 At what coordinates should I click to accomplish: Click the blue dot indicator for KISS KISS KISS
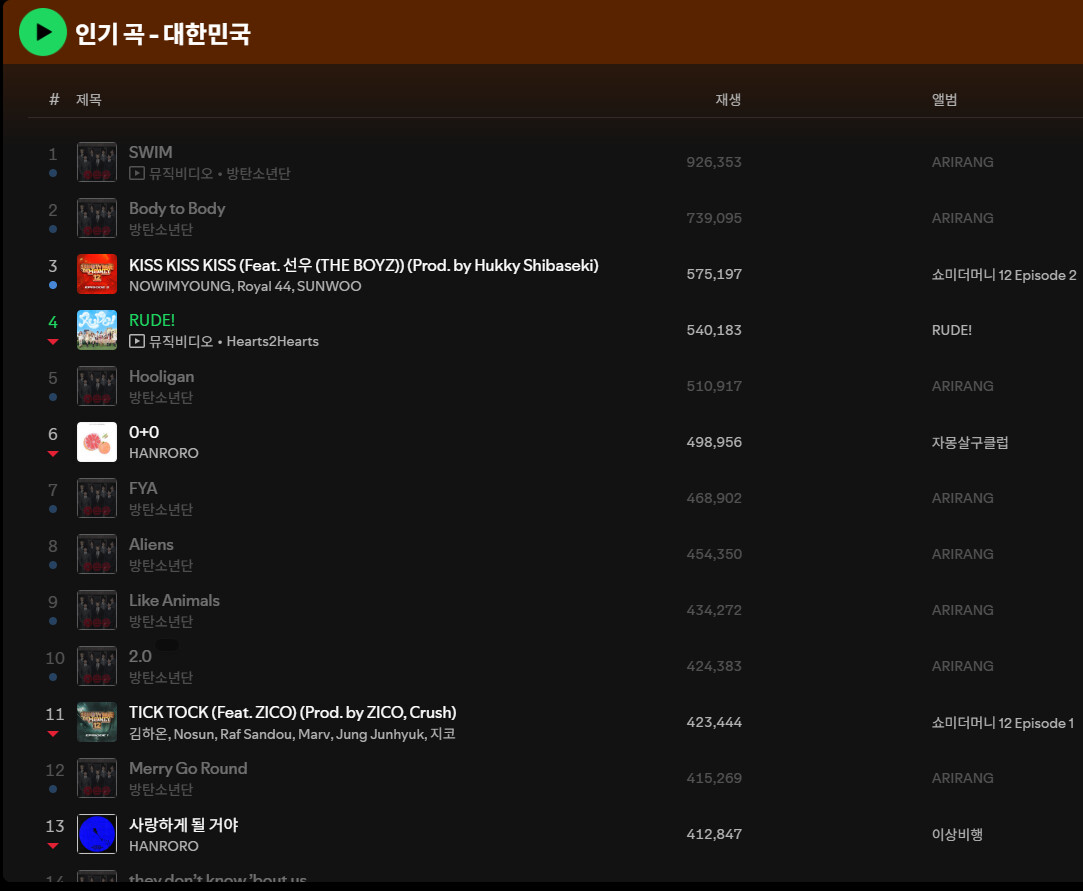coord(53,285)
